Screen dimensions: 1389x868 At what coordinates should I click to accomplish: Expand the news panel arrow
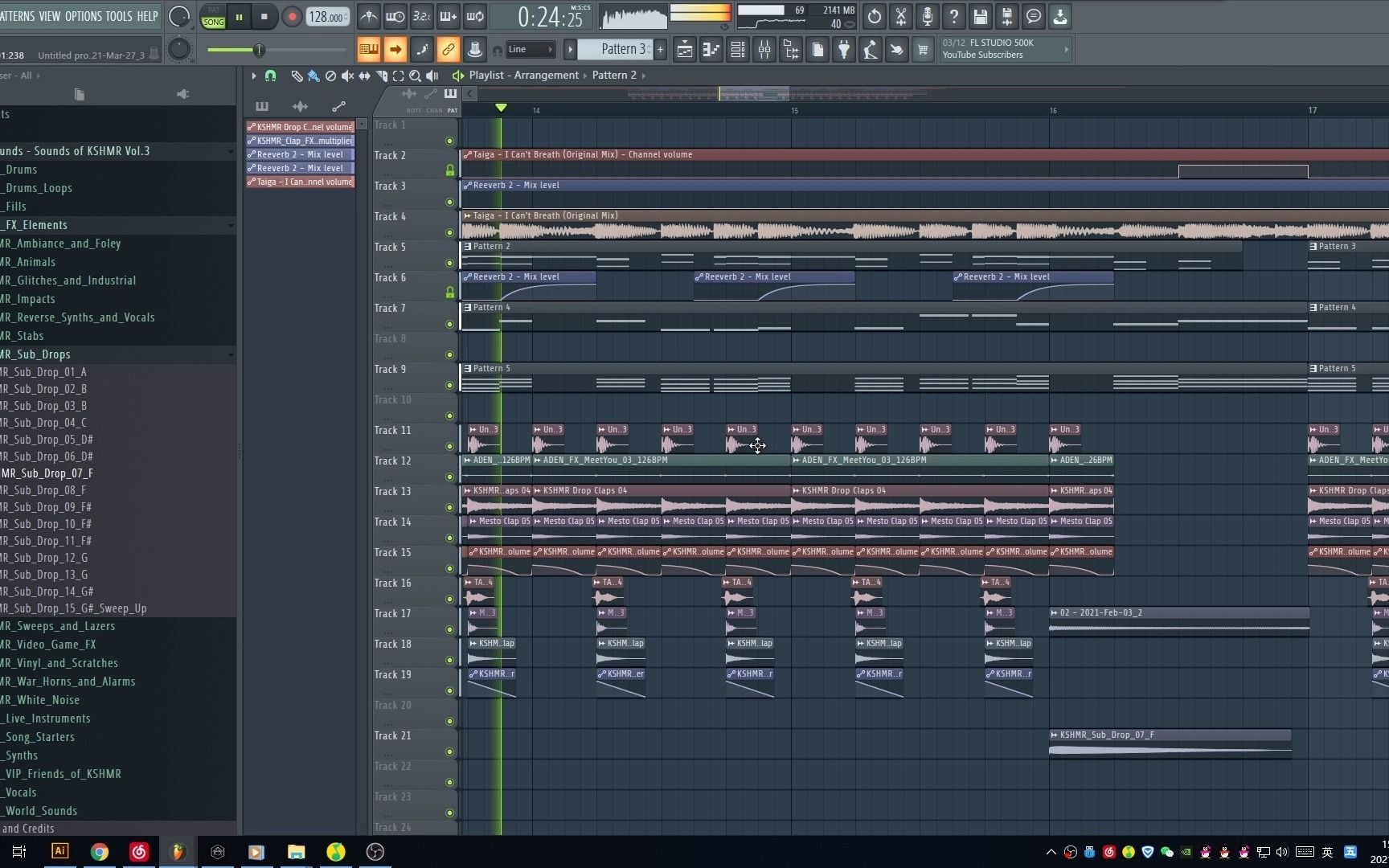(x=1067, y=50)
